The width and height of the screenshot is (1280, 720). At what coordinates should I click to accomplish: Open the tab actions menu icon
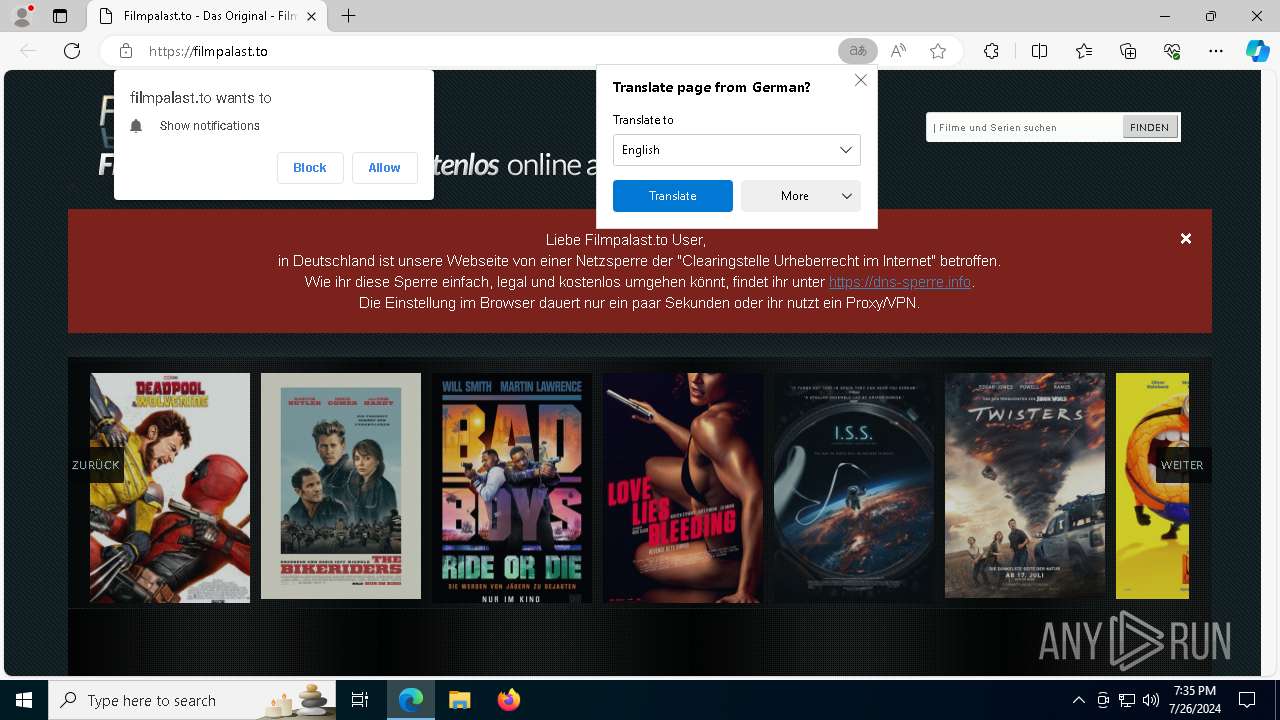60,16
